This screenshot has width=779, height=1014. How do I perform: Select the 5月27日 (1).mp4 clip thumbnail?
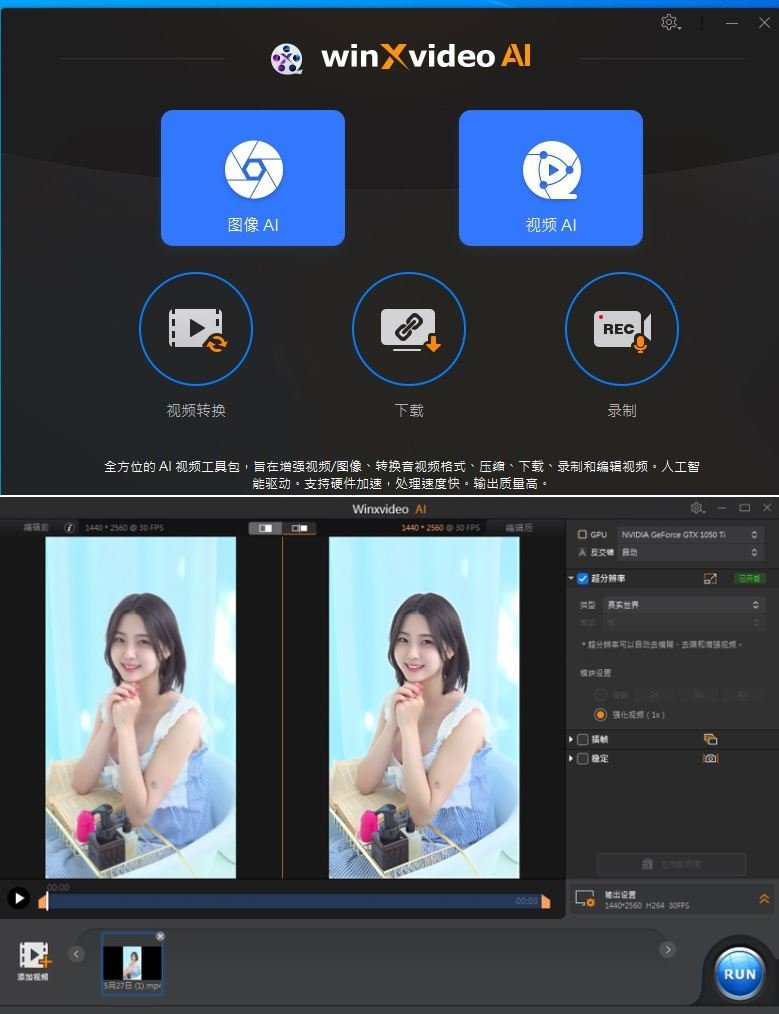coord(133,963)
